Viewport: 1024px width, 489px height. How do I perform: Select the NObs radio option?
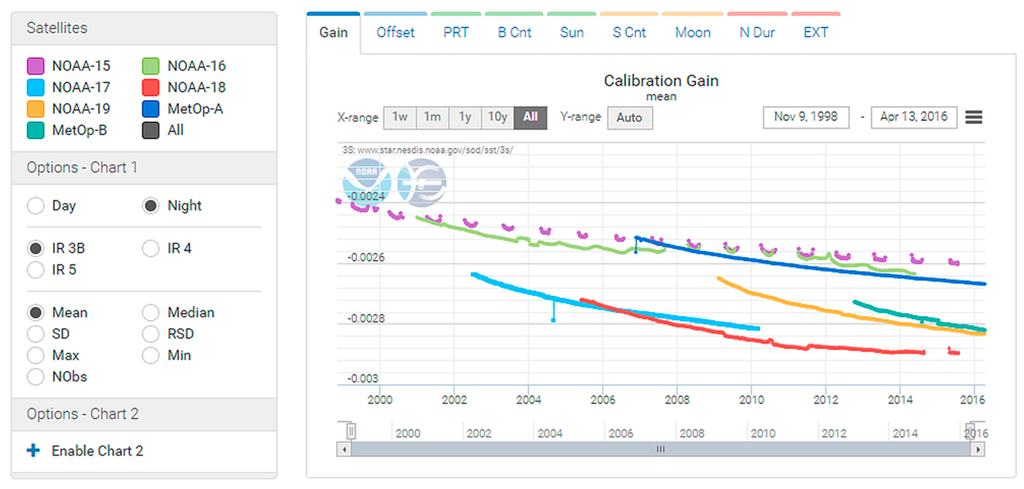(x=36, y=377)
